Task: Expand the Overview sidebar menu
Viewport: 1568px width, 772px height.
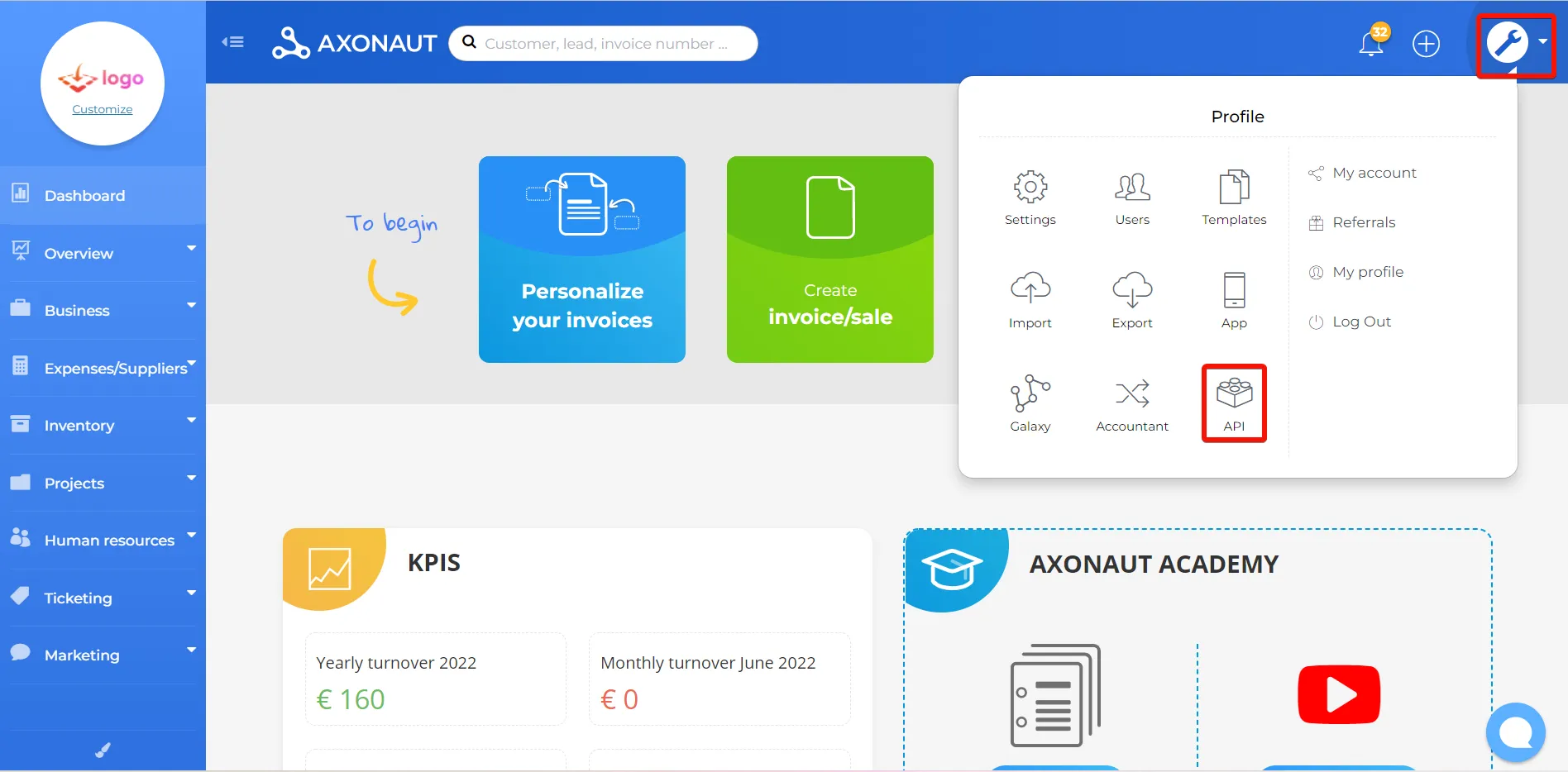Action: click(103, 253)
